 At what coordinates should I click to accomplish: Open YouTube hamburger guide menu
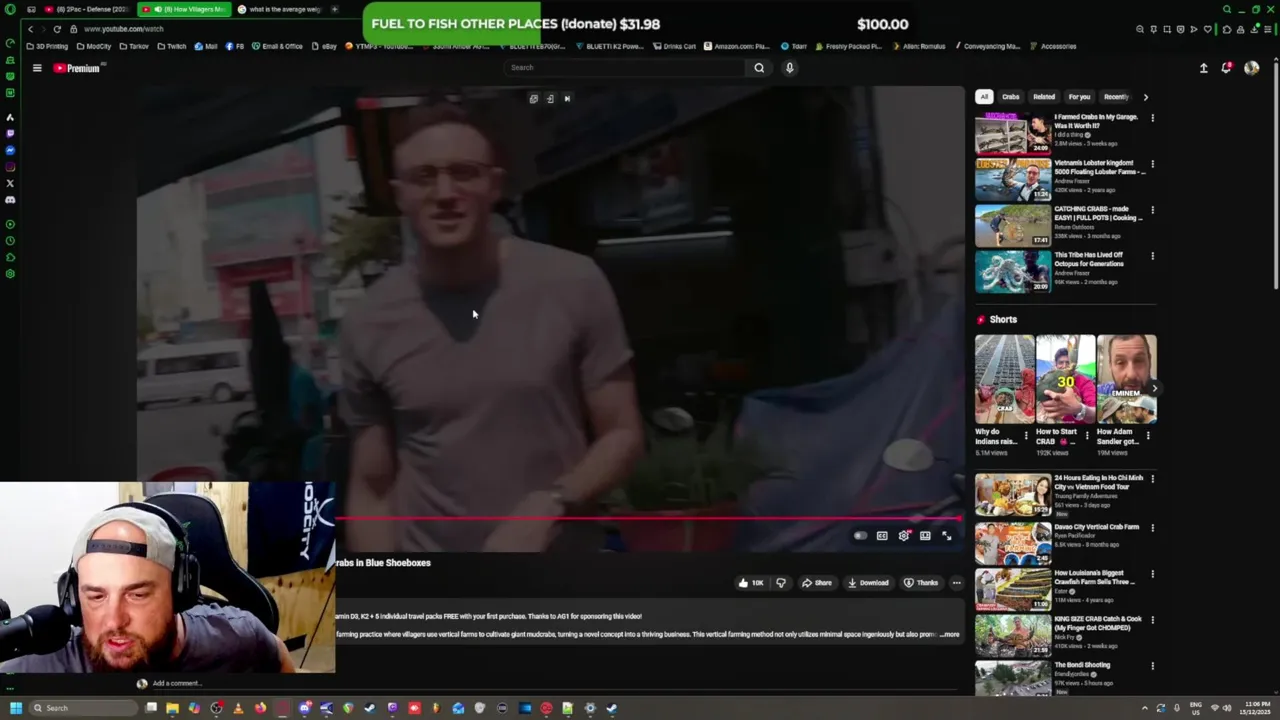(37, 68)
